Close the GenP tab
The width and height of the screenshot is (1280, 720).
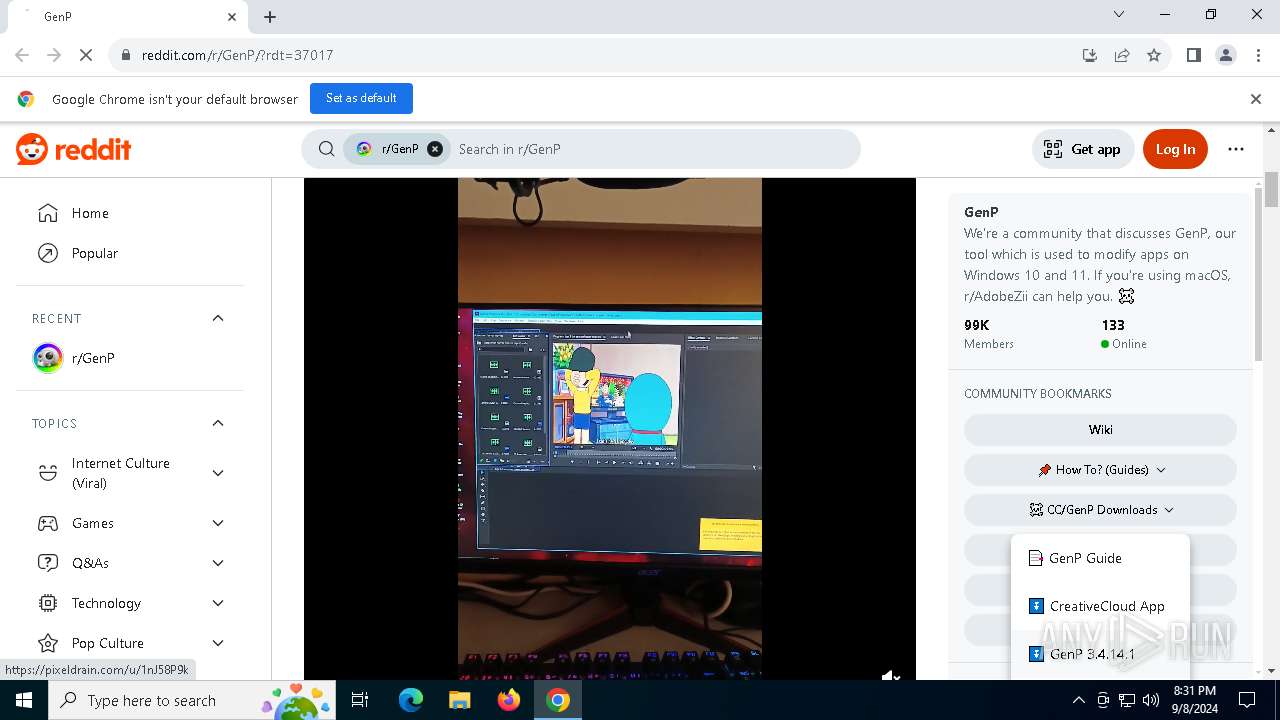(232, 17)
